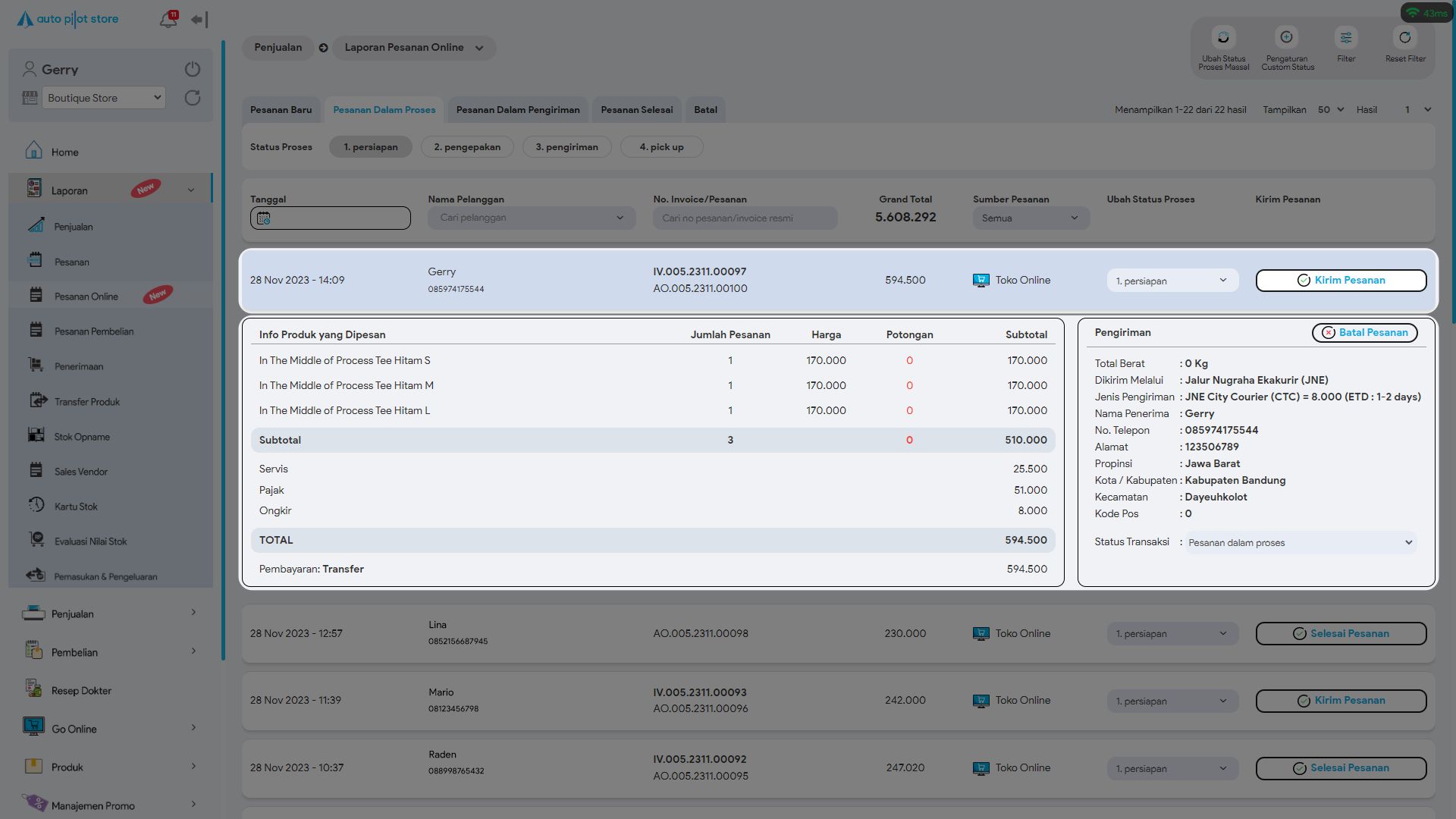Switch to Pesanan Baru tab
Screen dimensions: 1456x819
click(x=281, y=110)
